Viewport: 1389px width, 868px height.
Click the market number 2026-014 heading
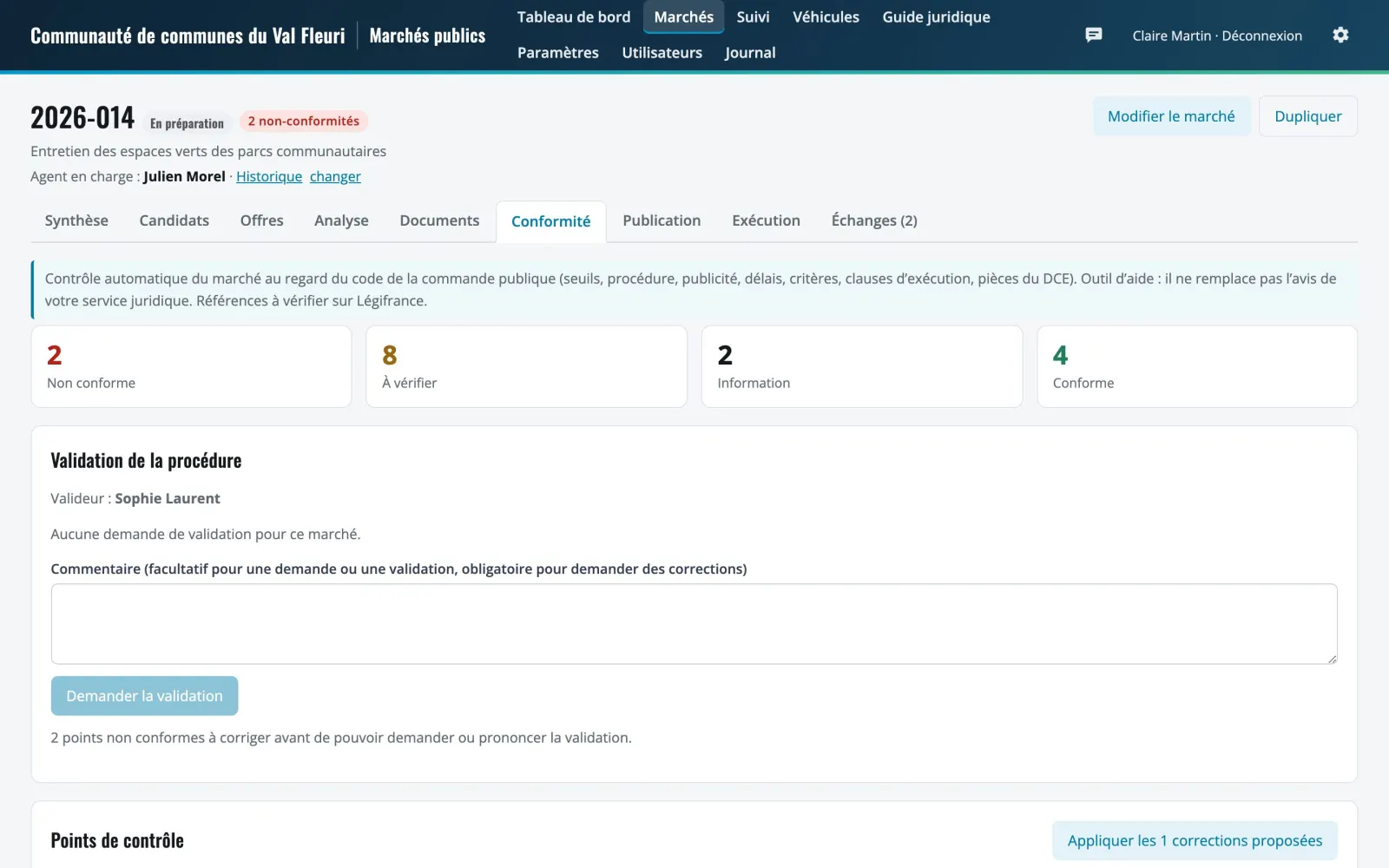click(x=82, y=117)
